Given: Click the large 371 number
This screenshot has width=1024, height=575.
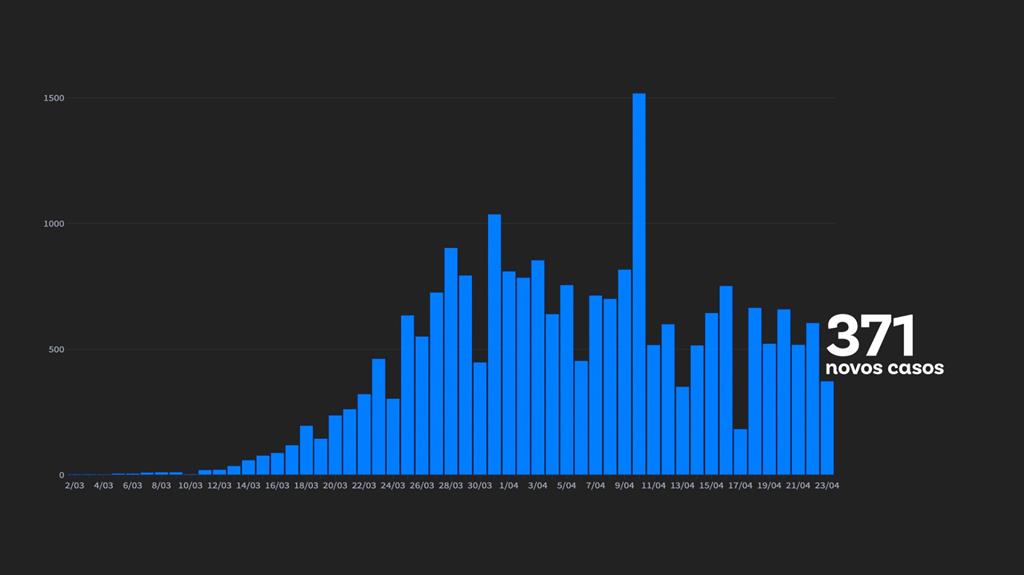Looking at the screenshot, I should coord(871,337).
